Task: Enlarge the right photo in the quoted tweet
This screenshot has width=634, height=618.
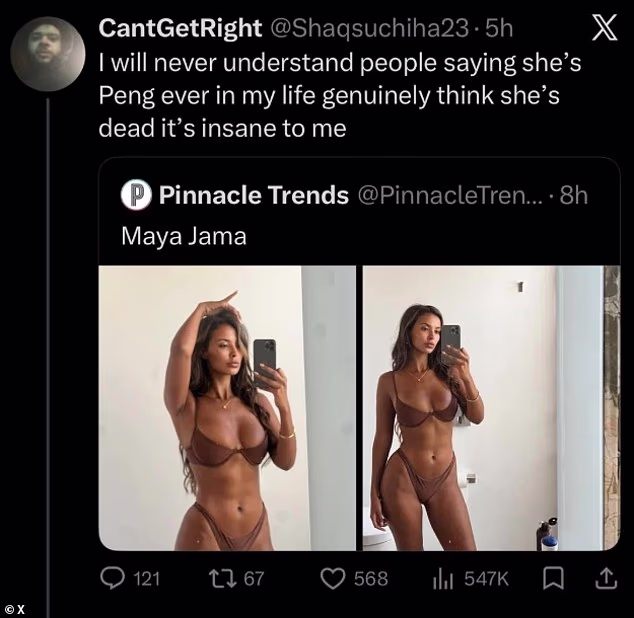Action: pos(491,408)
